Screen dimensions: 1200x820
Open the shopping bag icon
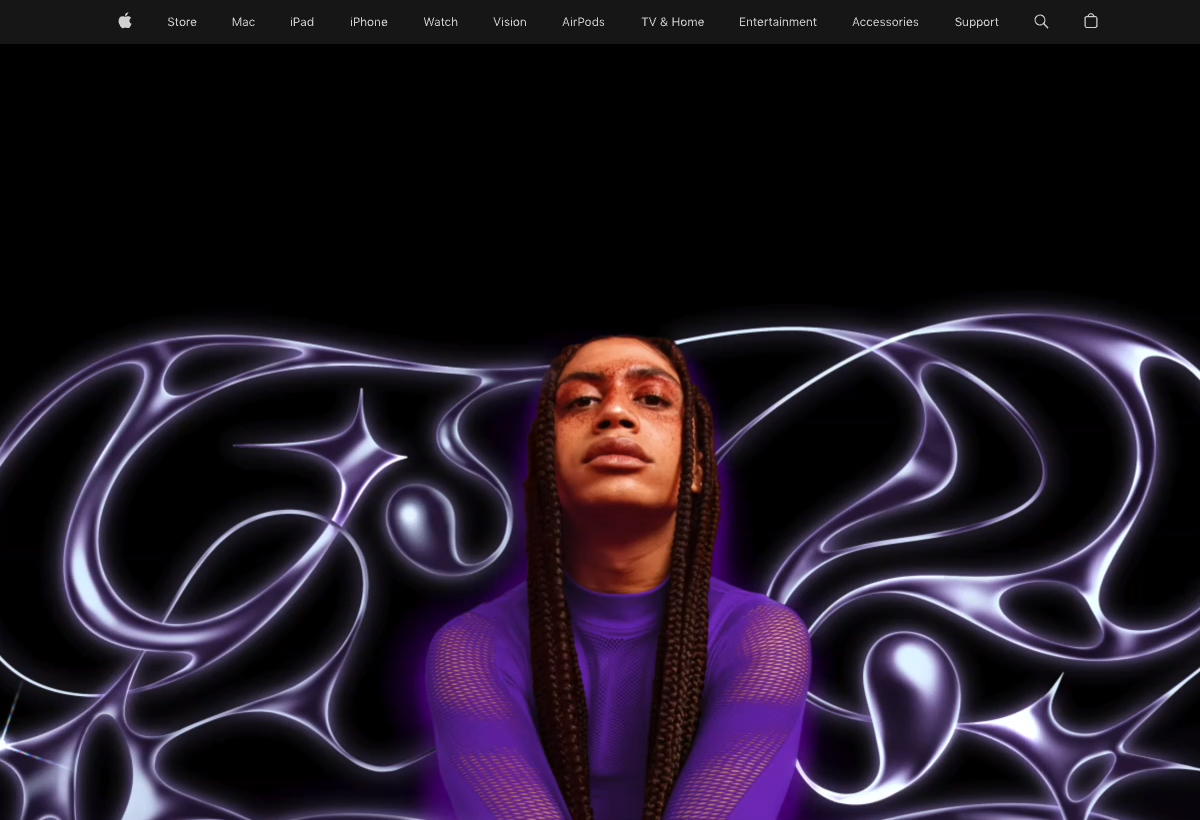[1091, 21]
